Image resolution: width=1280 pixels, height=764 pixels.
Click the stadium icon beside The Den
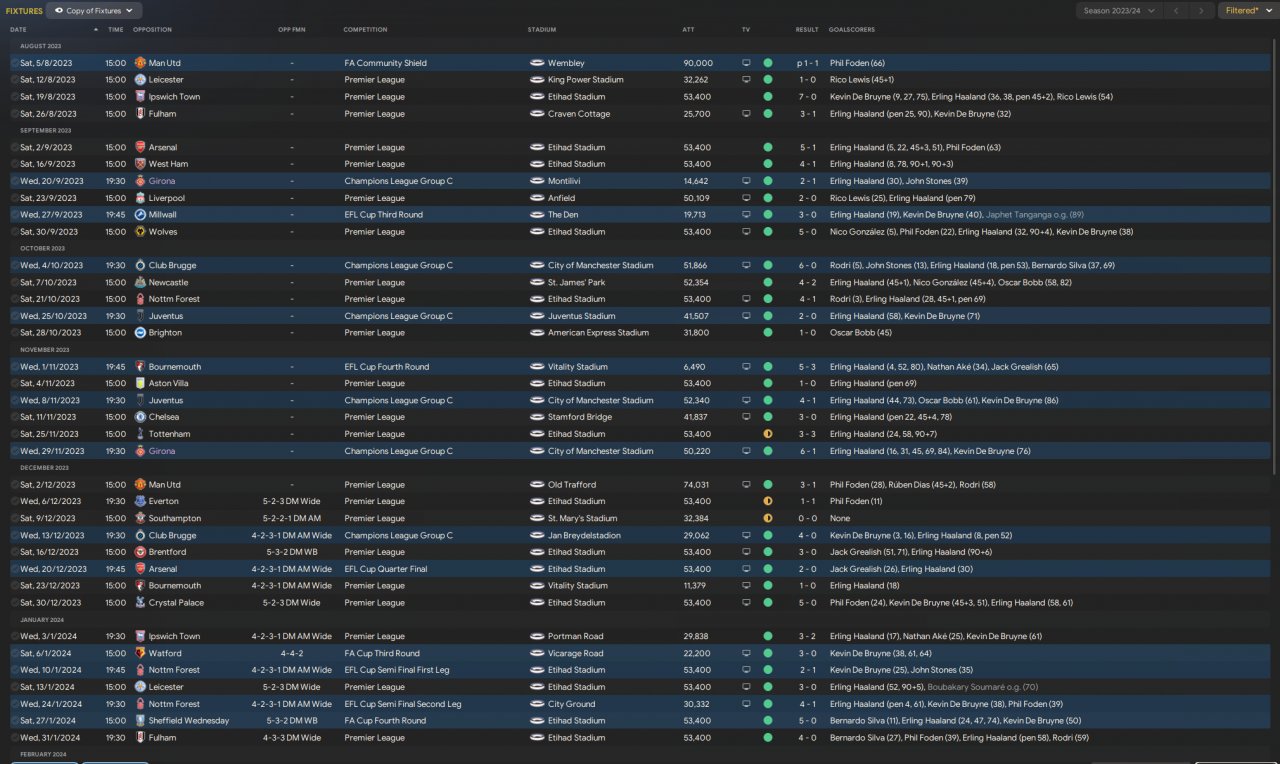tap(537, 215)
